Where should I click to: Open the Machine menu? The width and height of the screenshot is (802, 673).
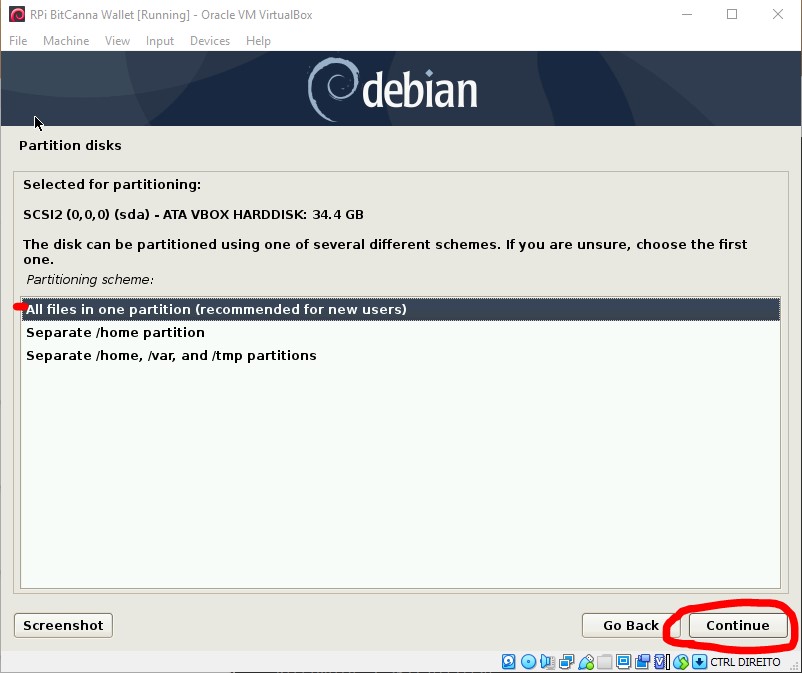click(66, 41)
